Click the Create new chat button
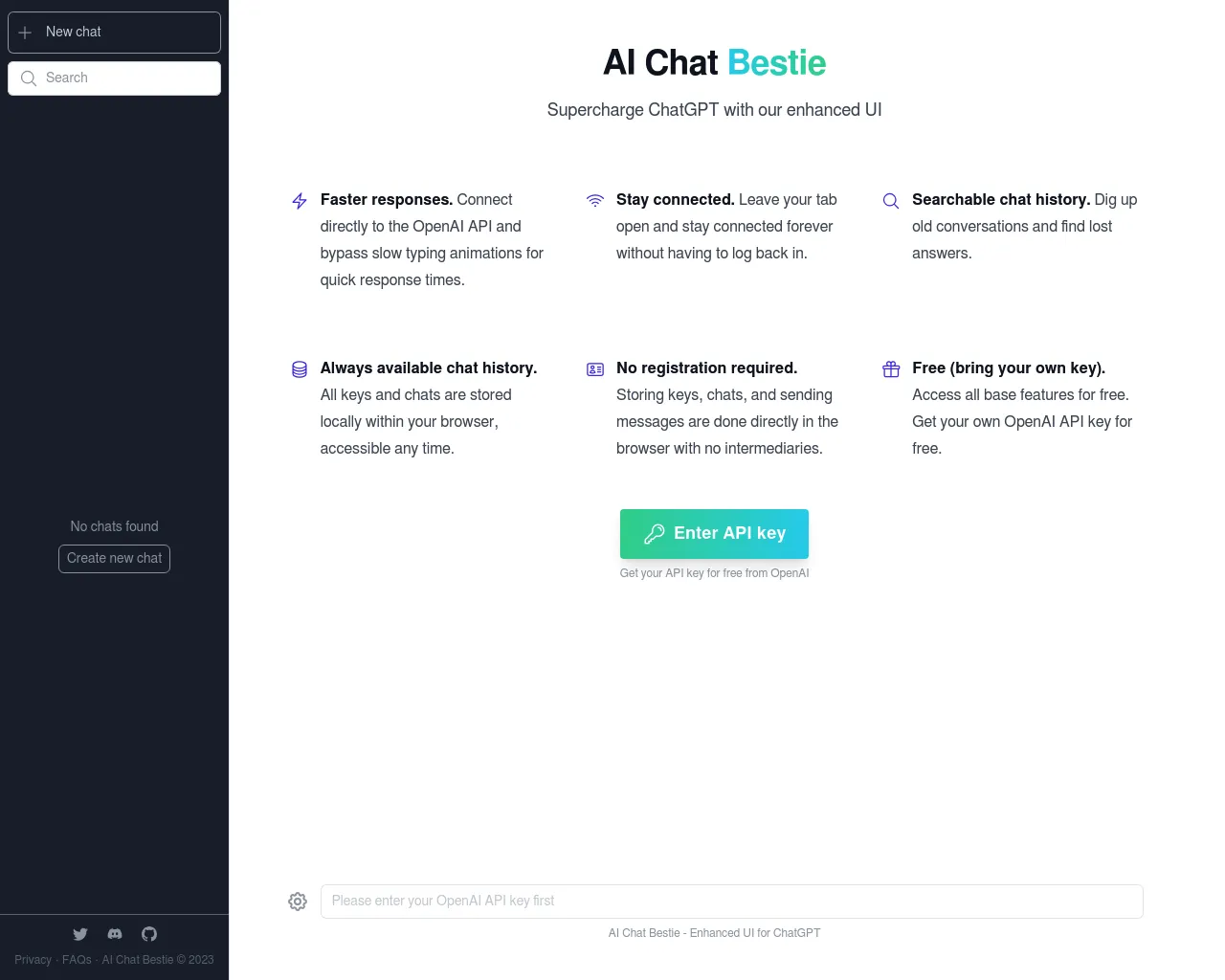Screen dimensions: 1225x980 click(x=114, y=558)
